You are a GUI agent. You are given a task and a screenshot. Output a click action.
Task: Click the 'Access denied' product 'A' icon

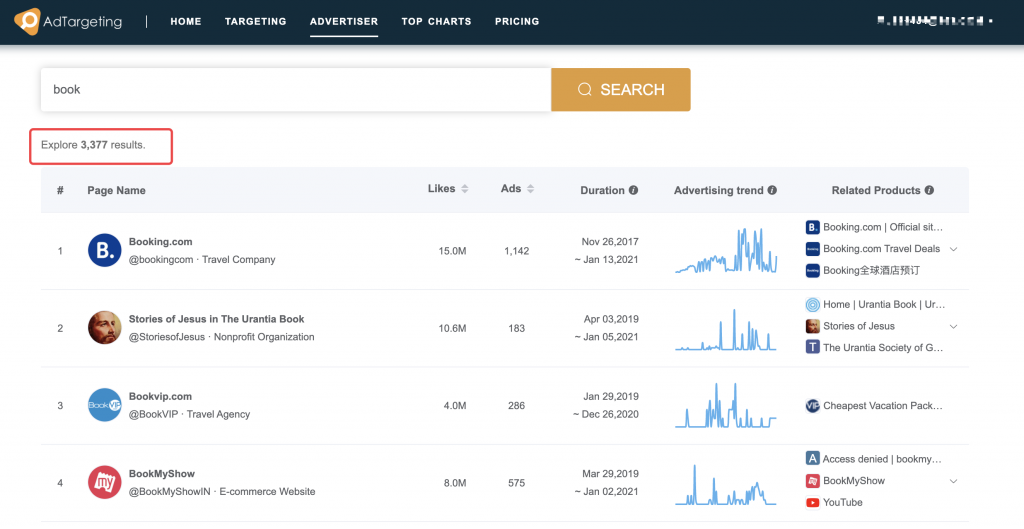click(812, 459)
